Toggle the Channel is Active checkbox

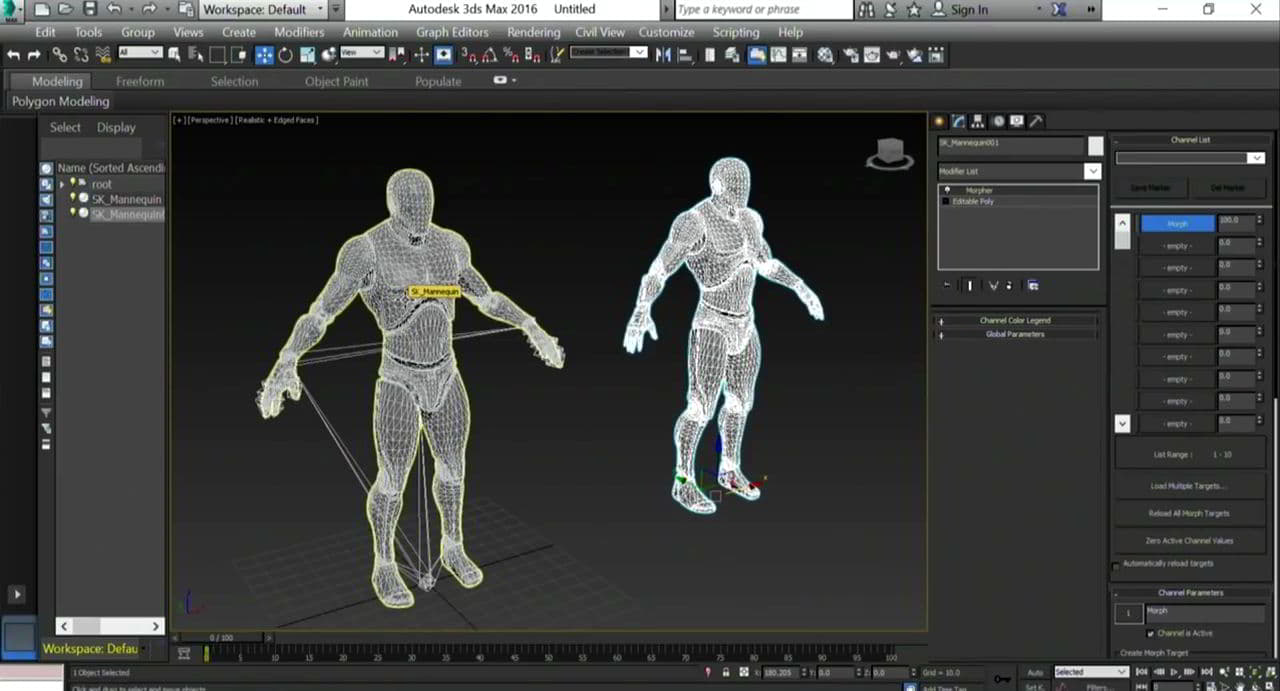[1151, 633]
